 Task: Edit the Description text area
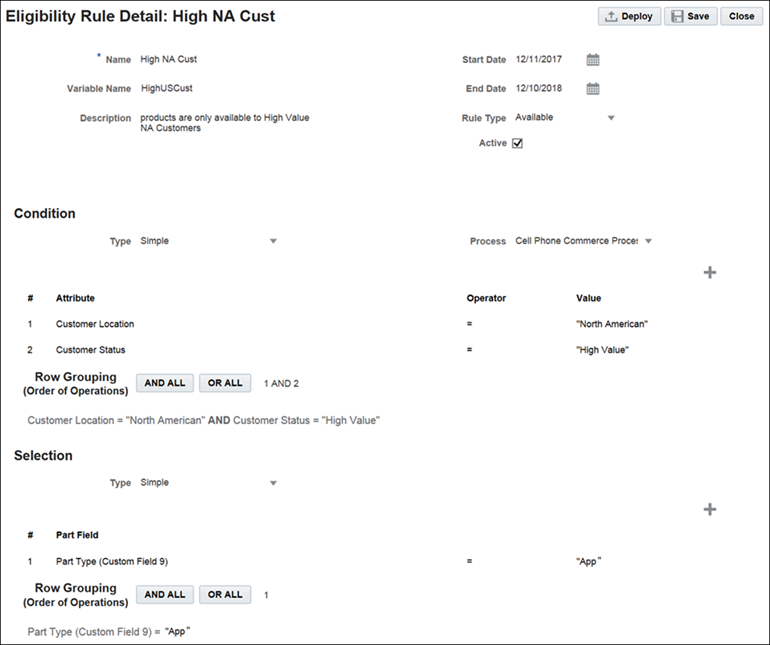coord(224,123)
